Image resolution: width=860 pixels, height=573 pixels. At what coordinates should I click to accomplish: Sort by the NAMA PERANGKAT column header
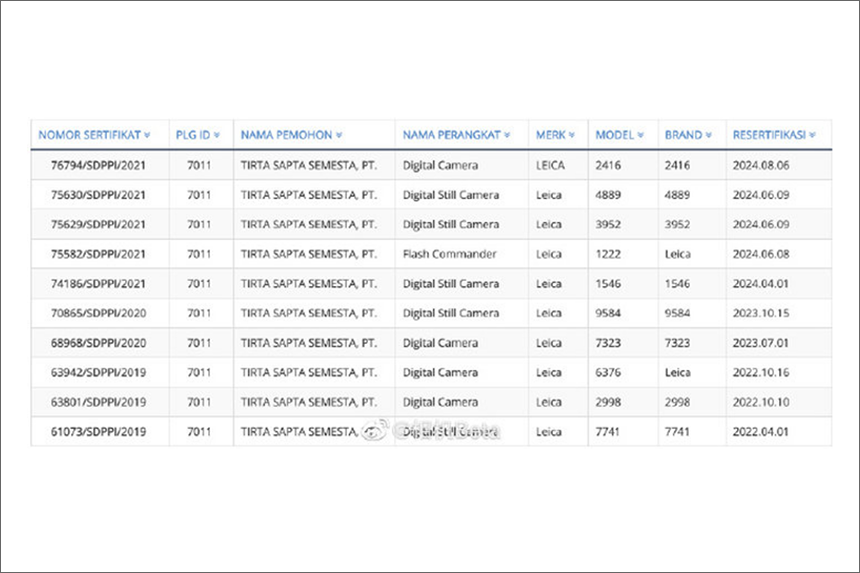point(456,135)
